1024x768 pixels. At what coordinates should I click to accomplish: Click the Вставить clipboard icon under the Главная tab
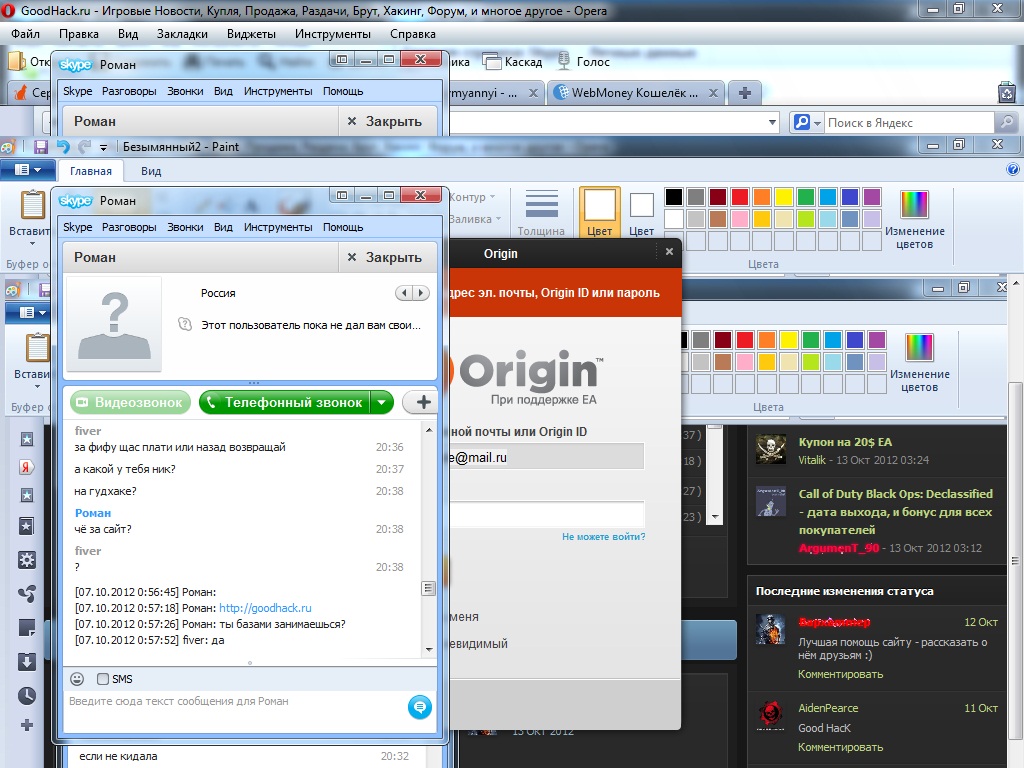tap(32, 205)
